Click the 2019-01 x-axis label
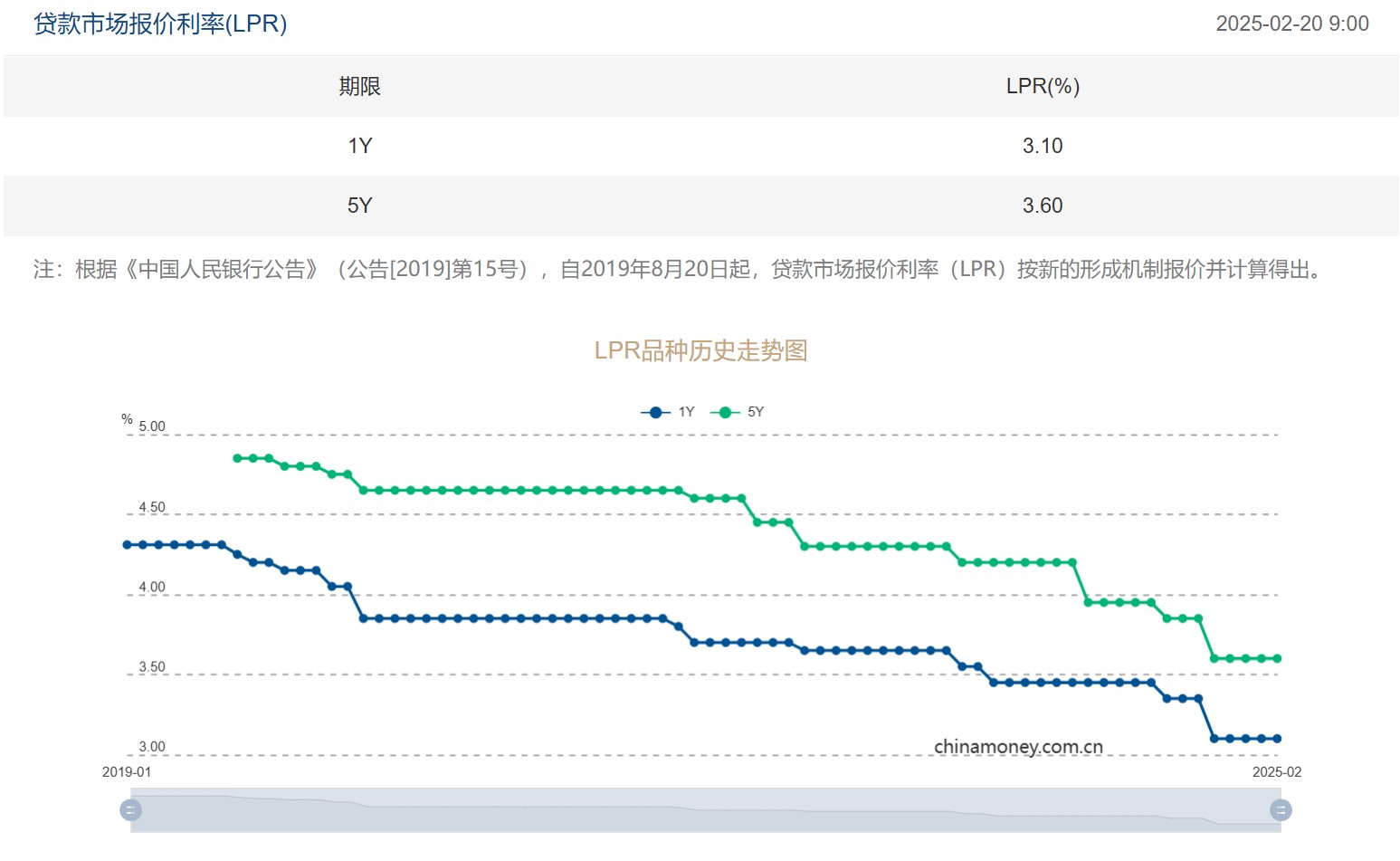The image size is (1400, 861). pos(127,772)
